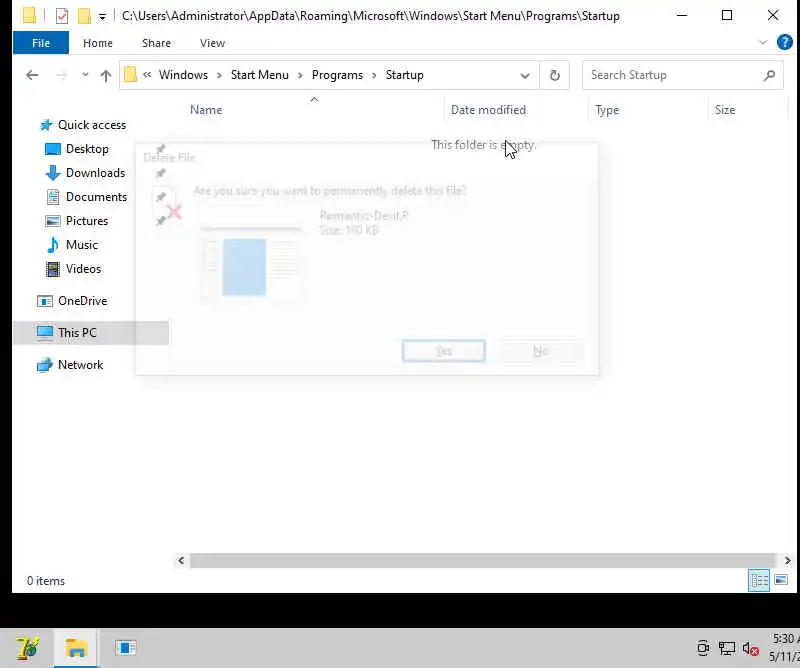Viewport: 800px width, 668px height.
Task: Click Windows in the address breadcrumb
Action: (x=183, y=75)
